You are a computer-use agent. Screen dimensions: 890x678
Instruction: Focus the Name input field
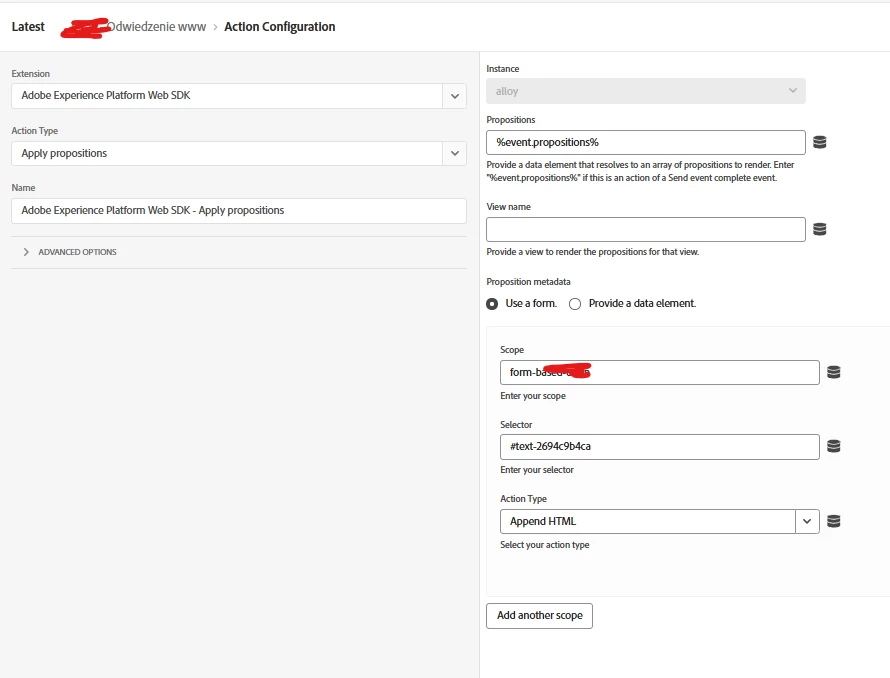click(x=239, y=211)
